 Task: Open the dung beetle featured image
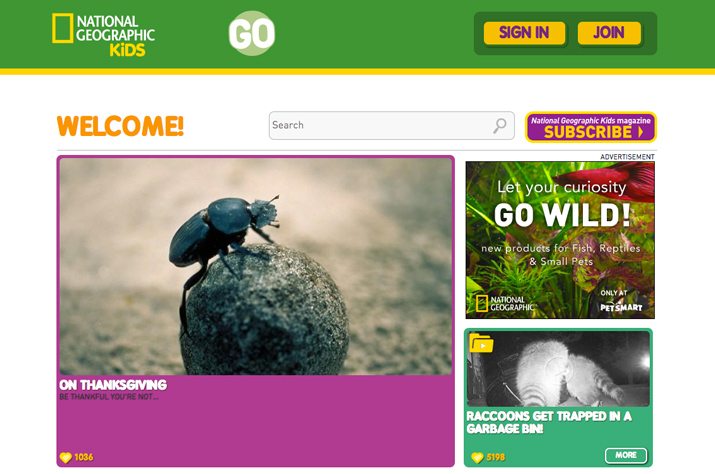tap(256, 266)
